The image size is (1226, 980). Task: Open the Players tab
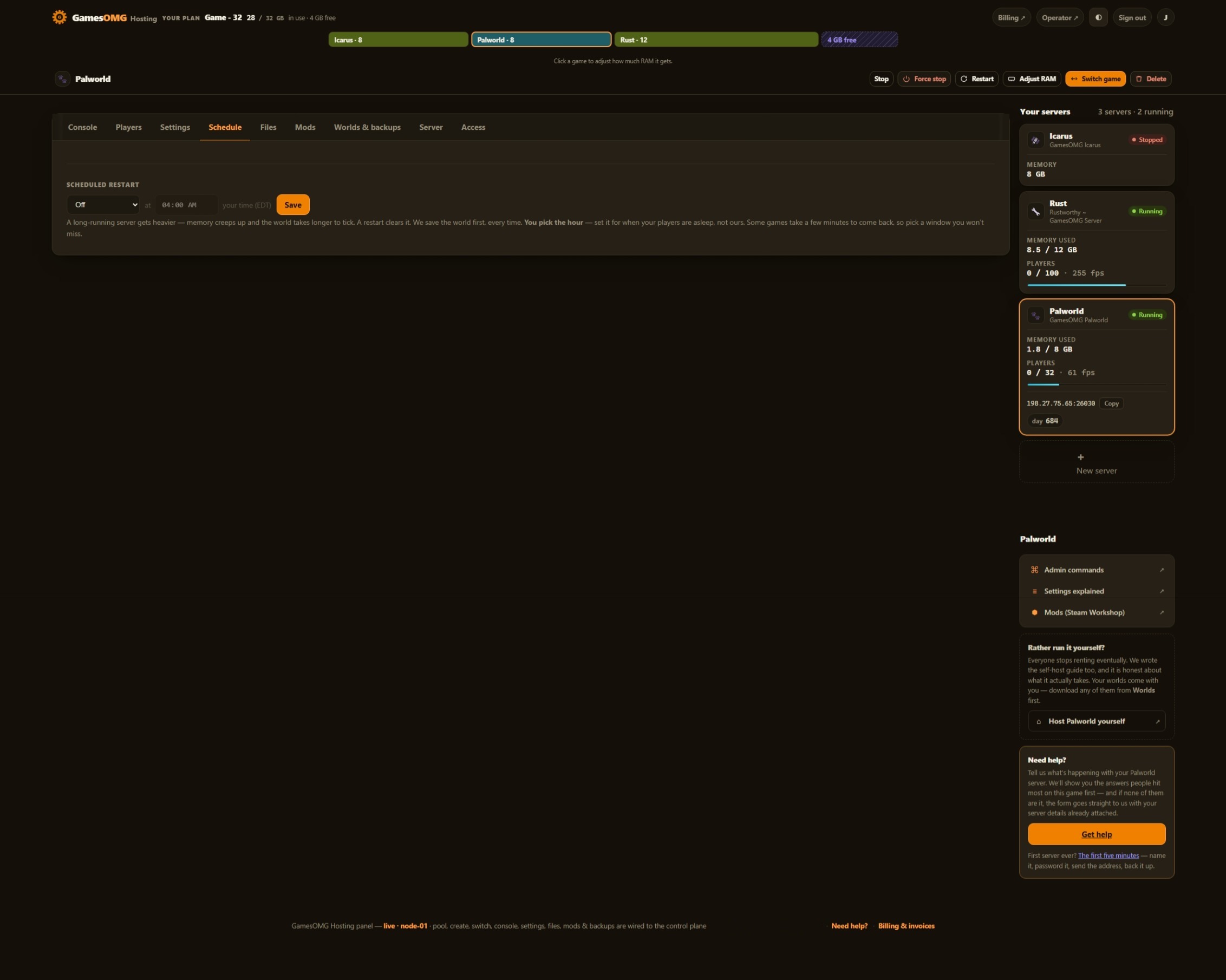pyautogui.click(x=128, y=127)
